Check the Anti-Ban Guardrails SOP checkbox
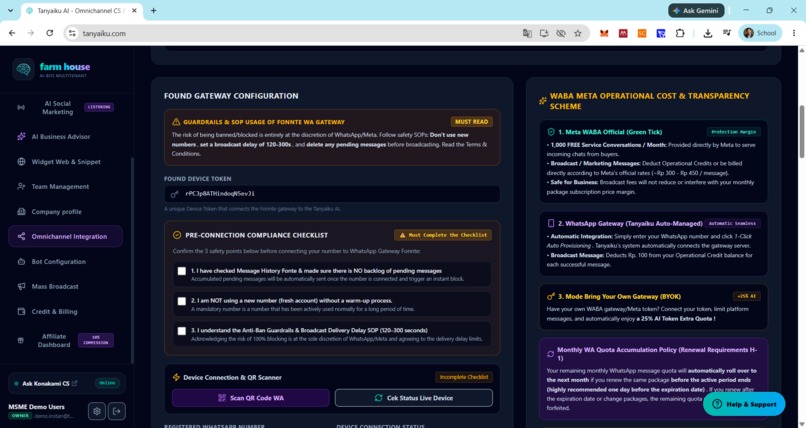 [x=181, y=331]
